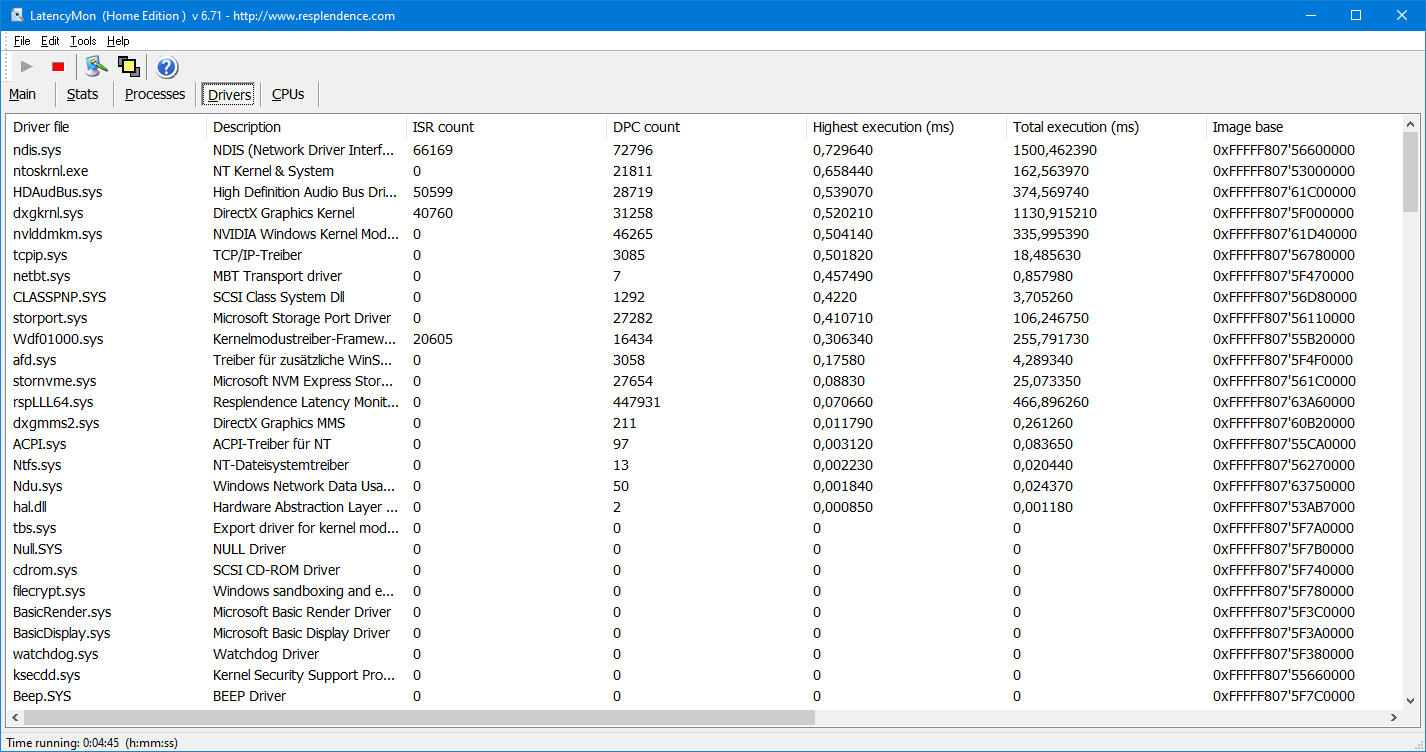Select the filecrypt.sys row
Image resolution: width=1426 pixels, height=752 pixels.
704,591
